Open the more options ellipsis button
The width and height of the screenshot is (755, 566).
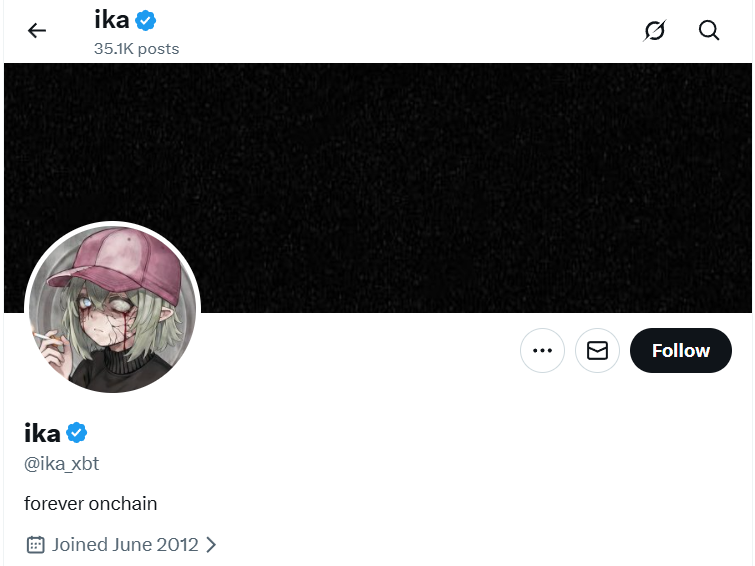pyautogui.click(x=543, y=351)
